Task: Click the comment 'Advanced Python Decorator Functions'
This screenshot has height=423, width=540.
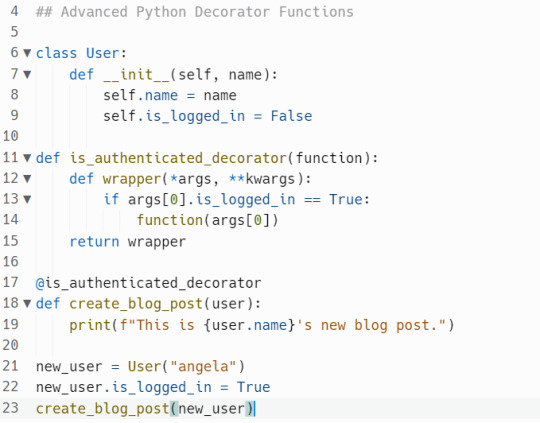Action: click(x=207, y=12)
